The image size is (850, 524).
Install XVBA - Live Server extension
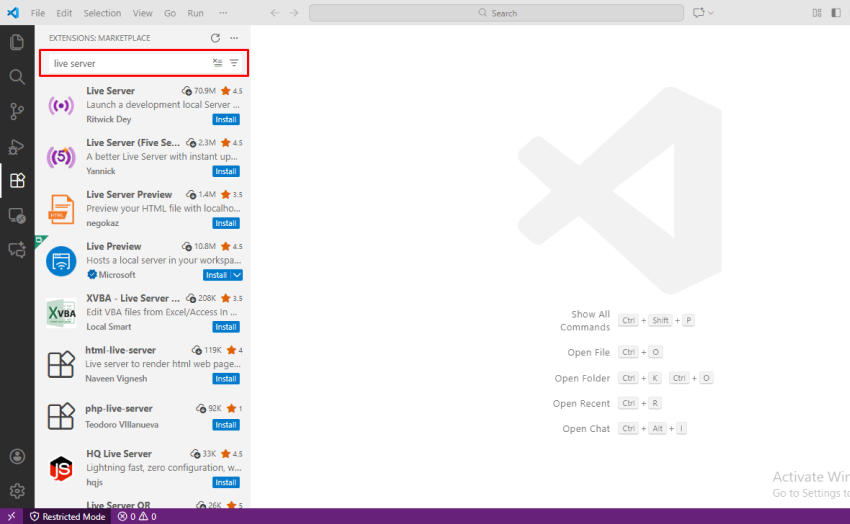226,327
